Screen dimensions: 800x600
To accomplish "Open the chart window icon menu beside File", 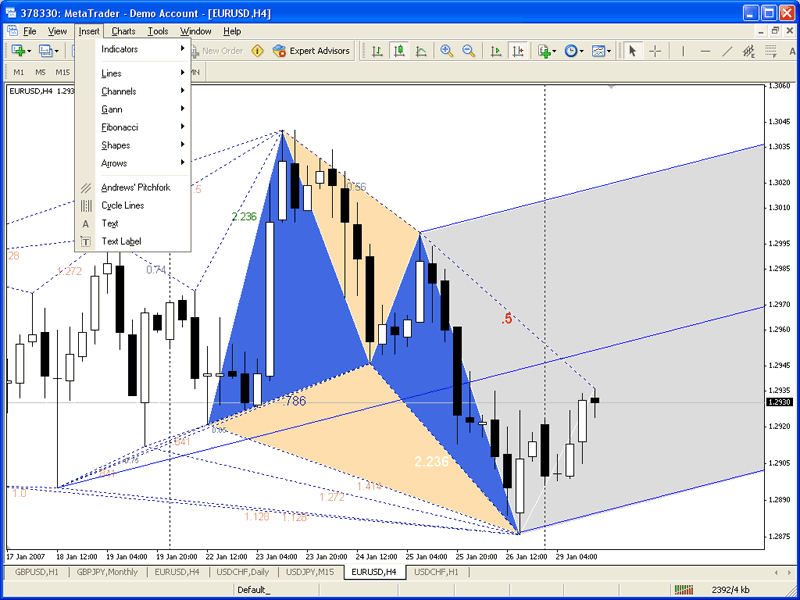I will click(12, 31).
